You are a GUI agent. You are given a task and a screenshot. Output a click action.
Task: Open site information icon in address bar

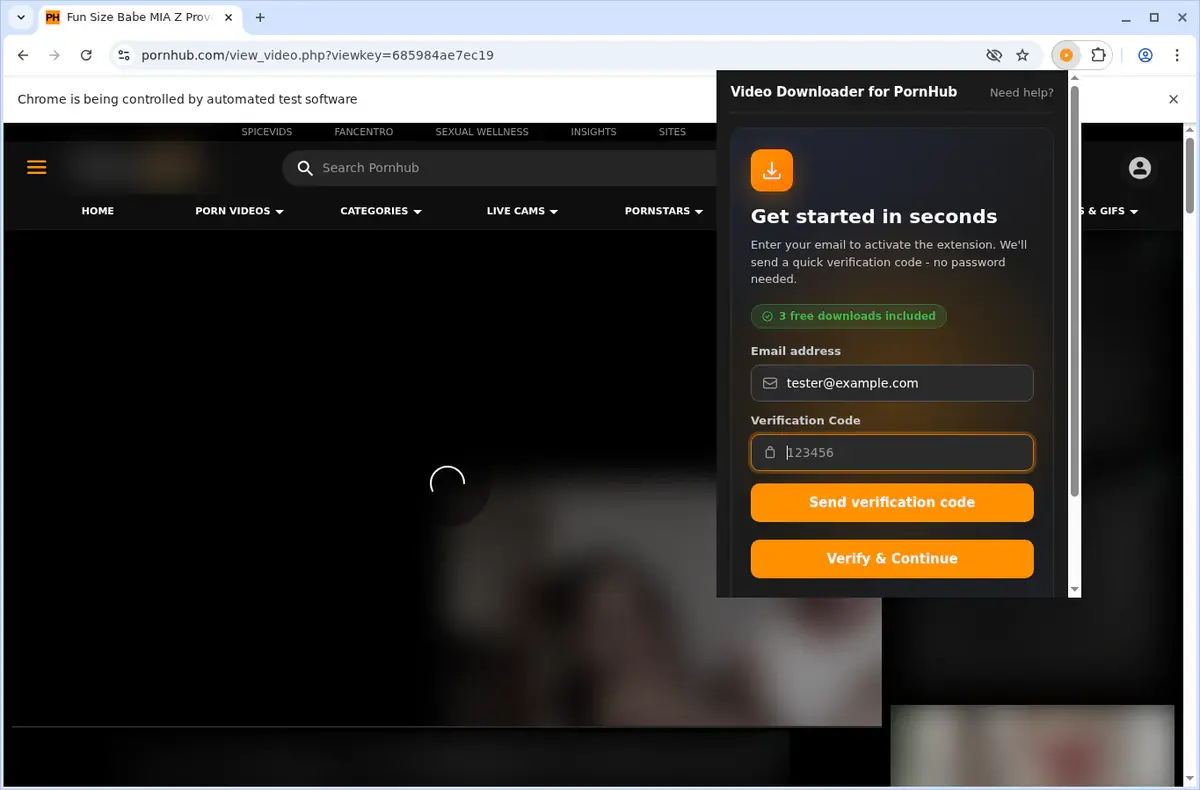click(x=123, y=56)
